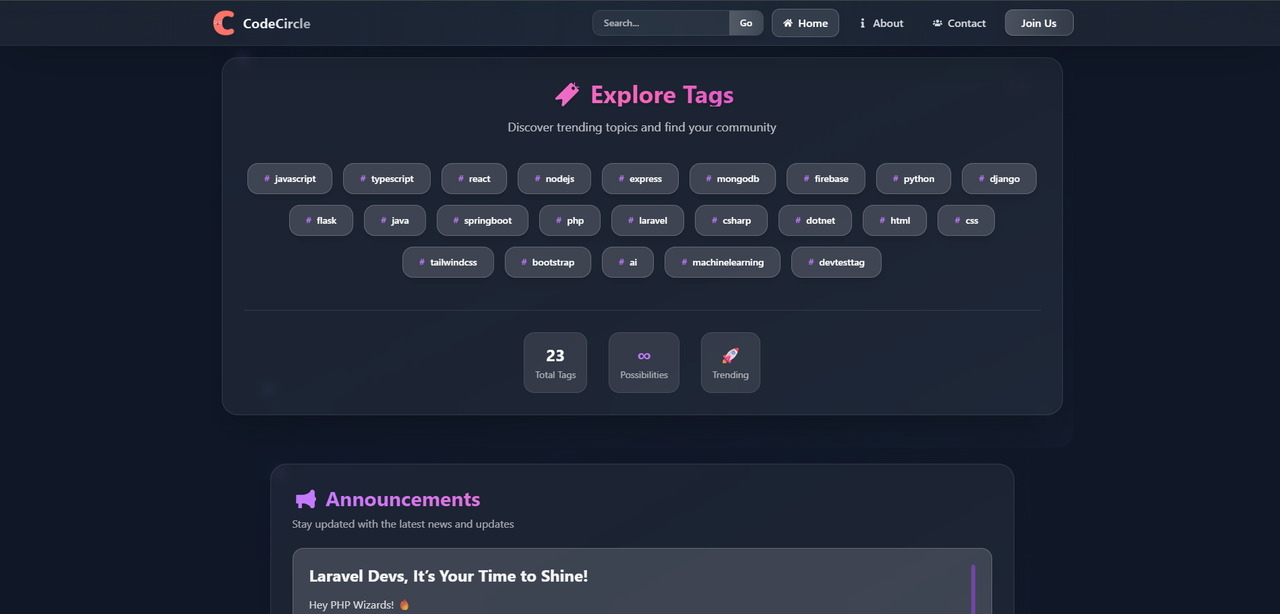Click the announcement card purple scrollbar

pos(973,589)
